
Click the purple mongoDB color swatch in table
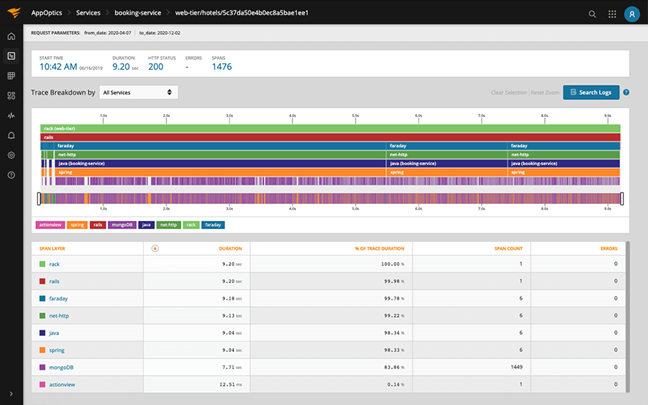click(x=42, y=367)
